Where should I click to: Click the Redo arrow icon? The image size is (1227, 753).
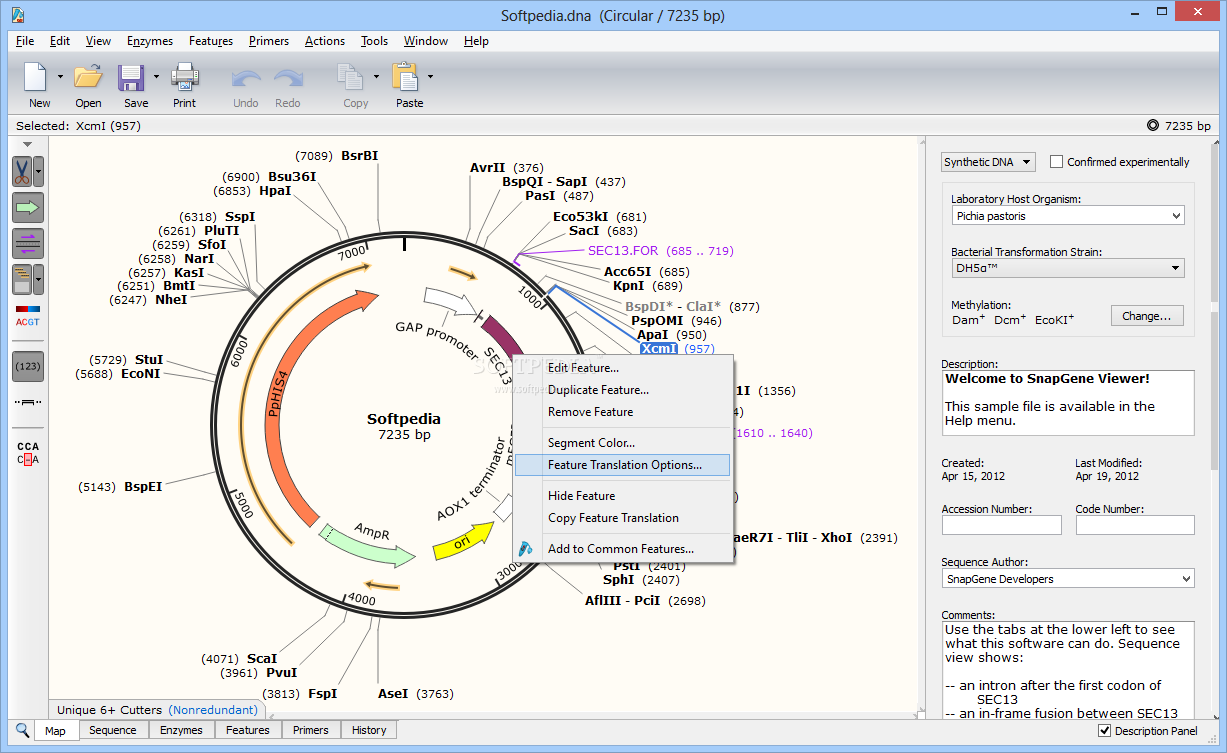tap(288, 78)
